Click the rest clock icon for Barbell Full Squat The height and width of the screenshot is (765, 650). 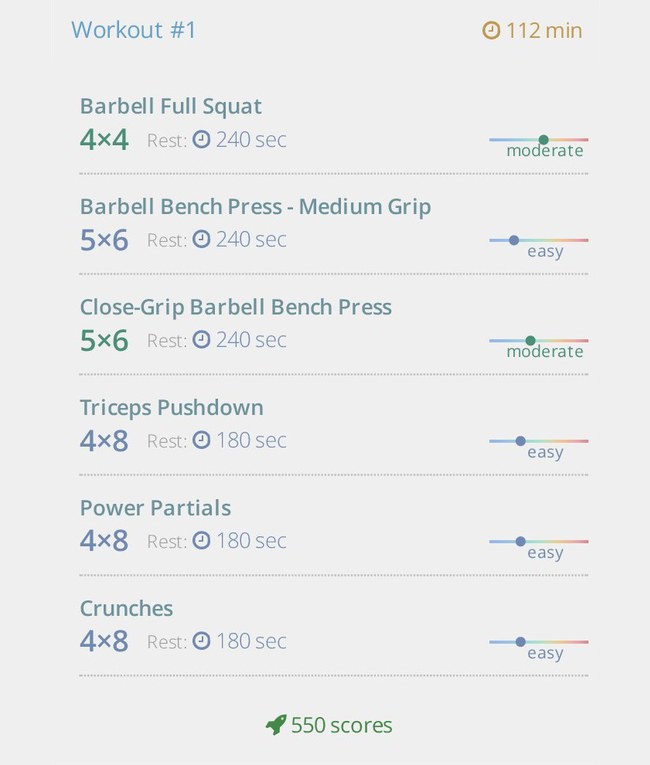201,140
